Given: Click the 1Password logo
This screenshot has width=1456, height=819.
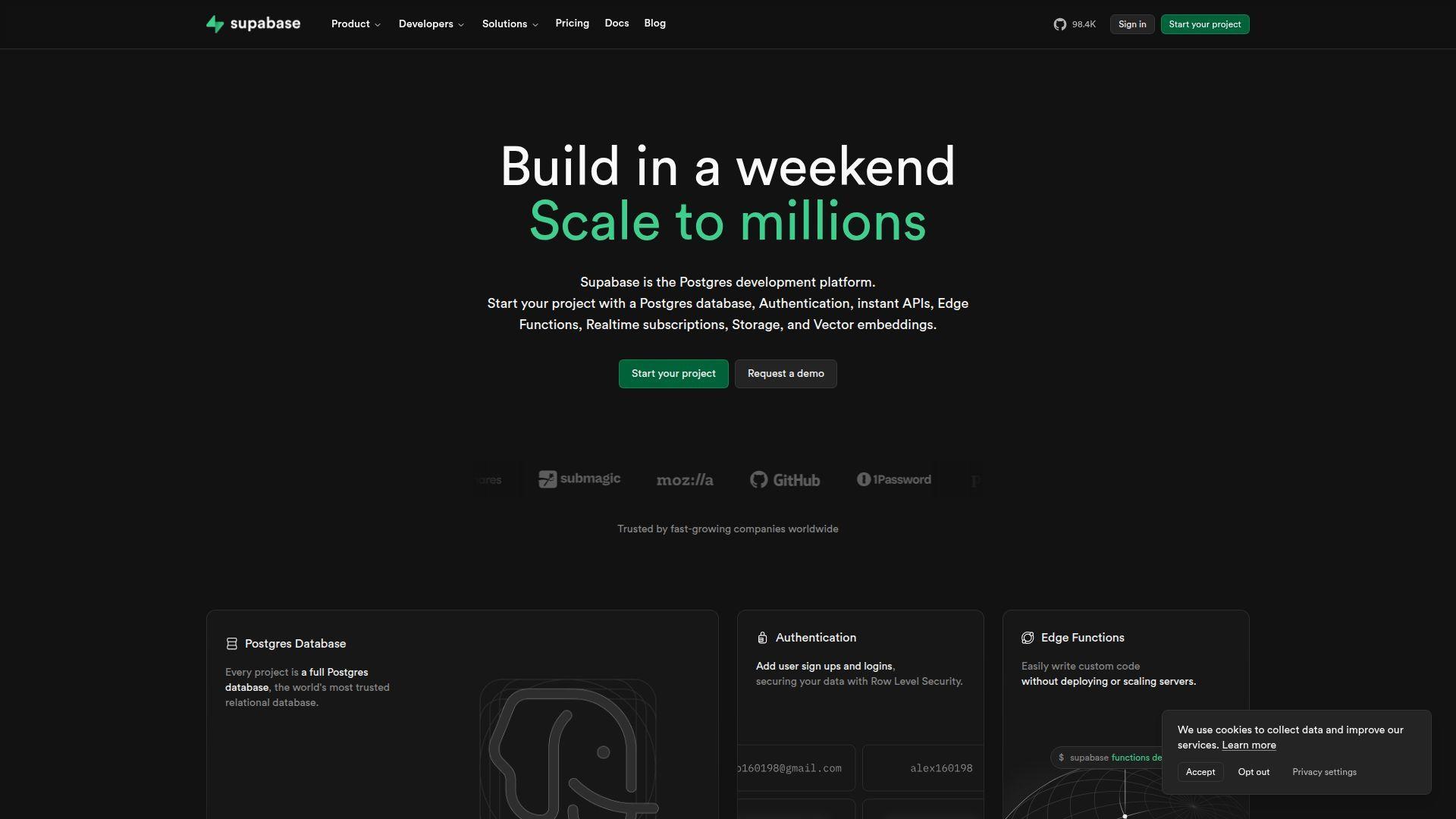Looking at the screenshot, I should click(x=893, y=479).
